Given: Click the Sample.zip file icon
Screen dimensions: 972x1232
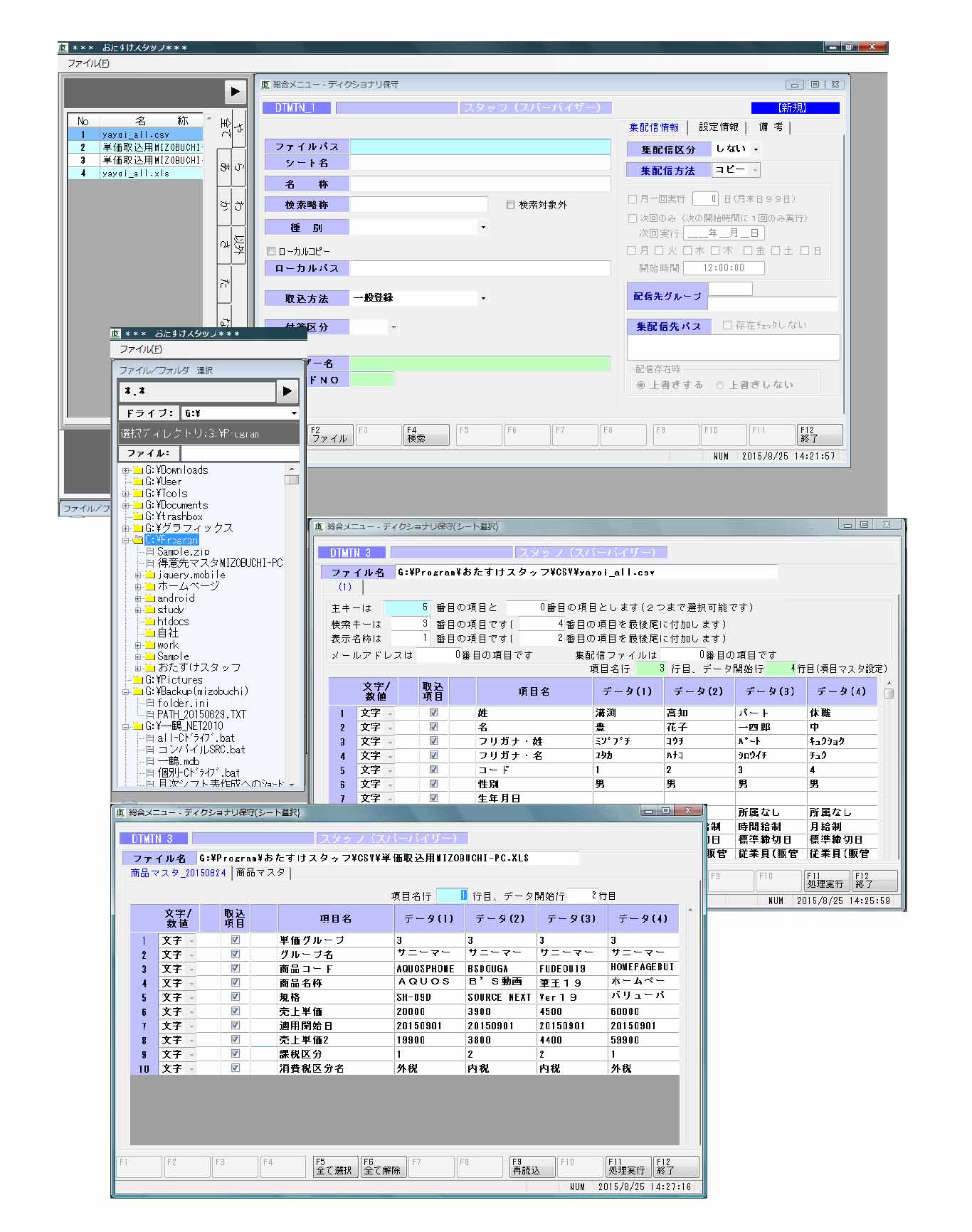Looking at the screenshot, I should (150, 551).
